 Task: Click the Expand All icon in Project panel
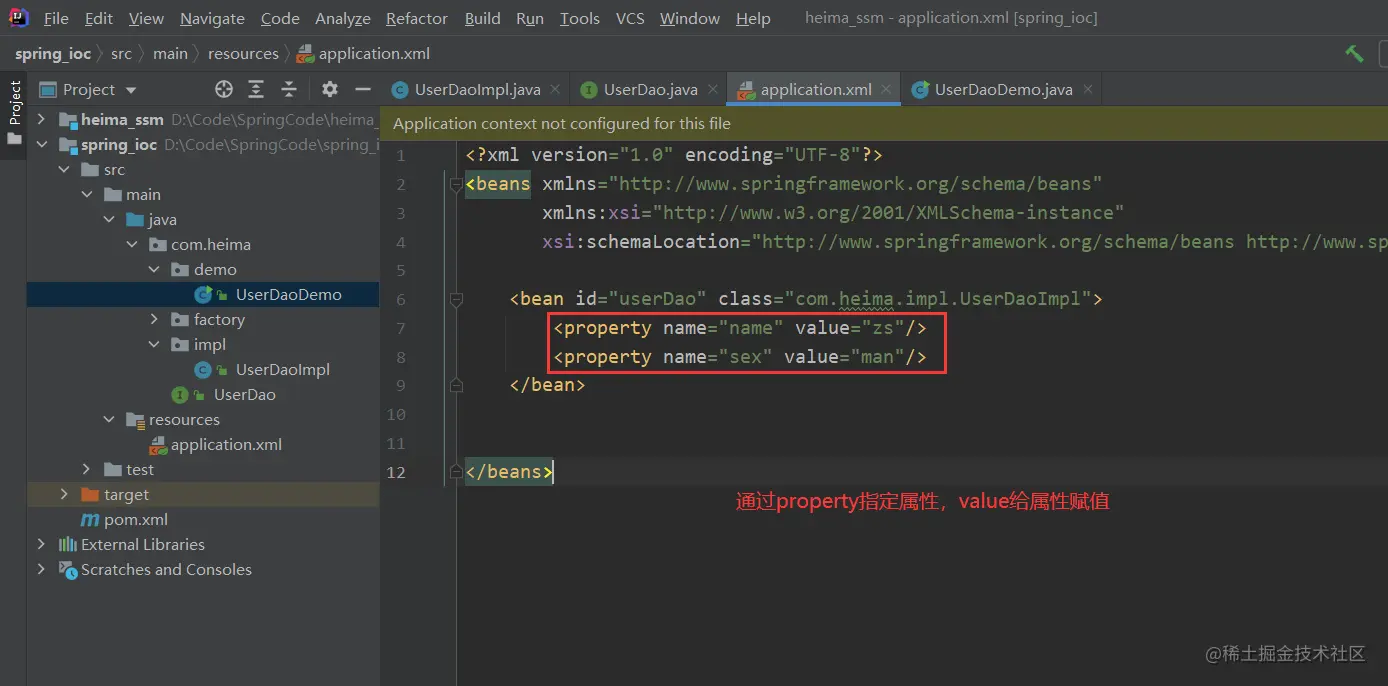tap(256, 90)
